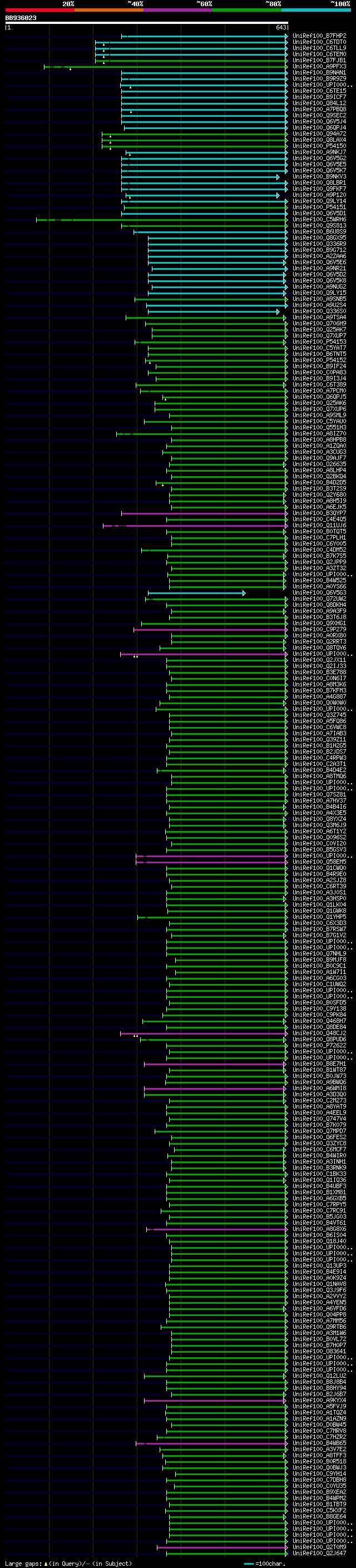Select the label UniRef100_P54153

point(319,342)
